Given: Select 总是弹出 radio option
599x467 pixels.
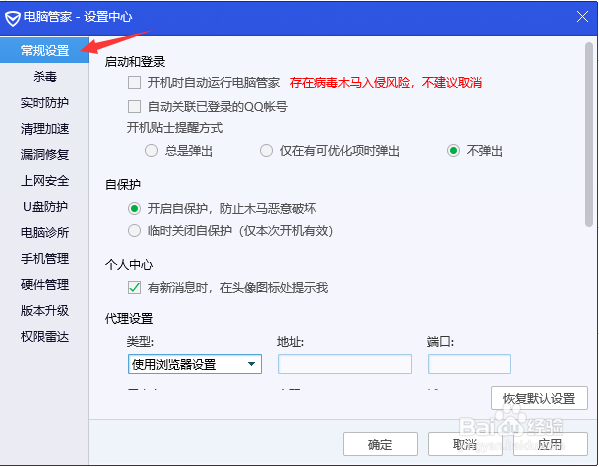Looking at the screenshot, I should (151, 151).
